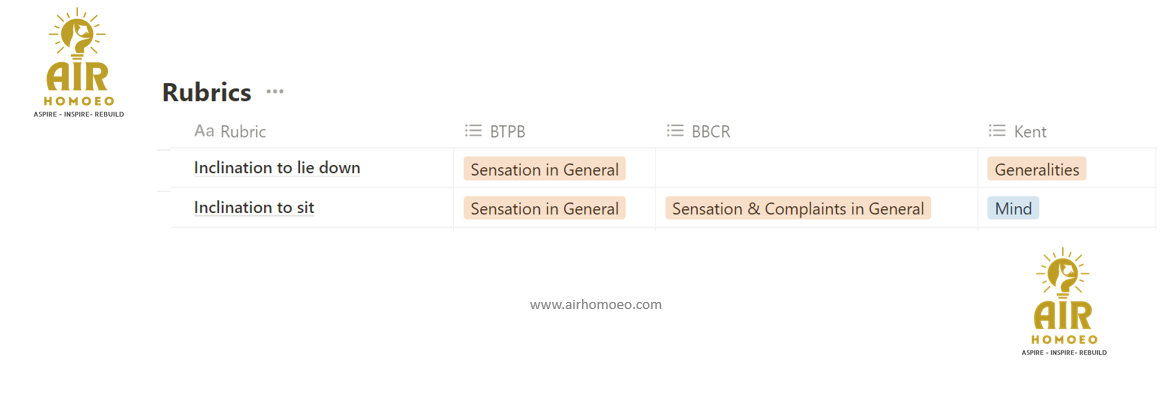This screenshot has height=402, width=1174.
Task: Click the www.airhomoeo.com website text
Action: click(595, 304)
